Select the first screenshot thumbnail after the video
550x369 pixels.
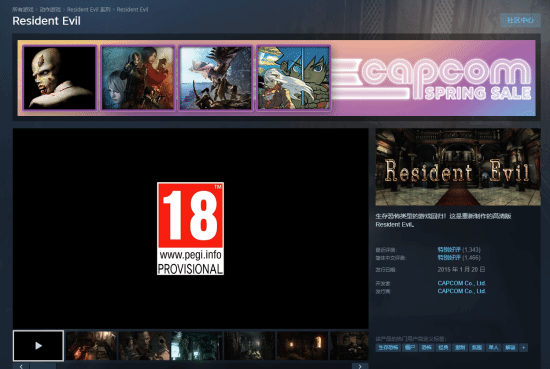(91, 345)
